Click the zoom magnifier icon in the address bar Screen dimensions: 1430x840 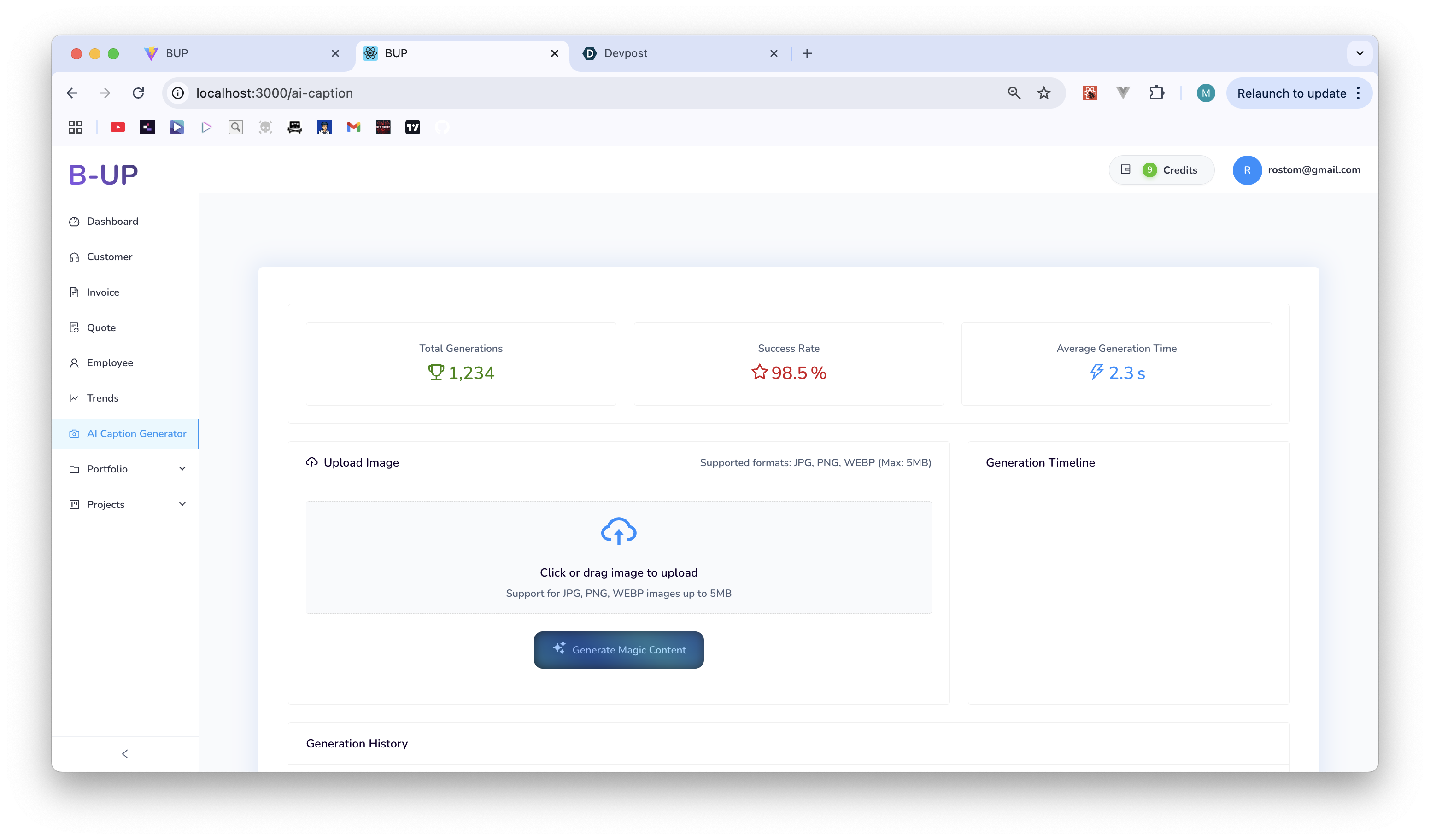[x=1014, y=93]
